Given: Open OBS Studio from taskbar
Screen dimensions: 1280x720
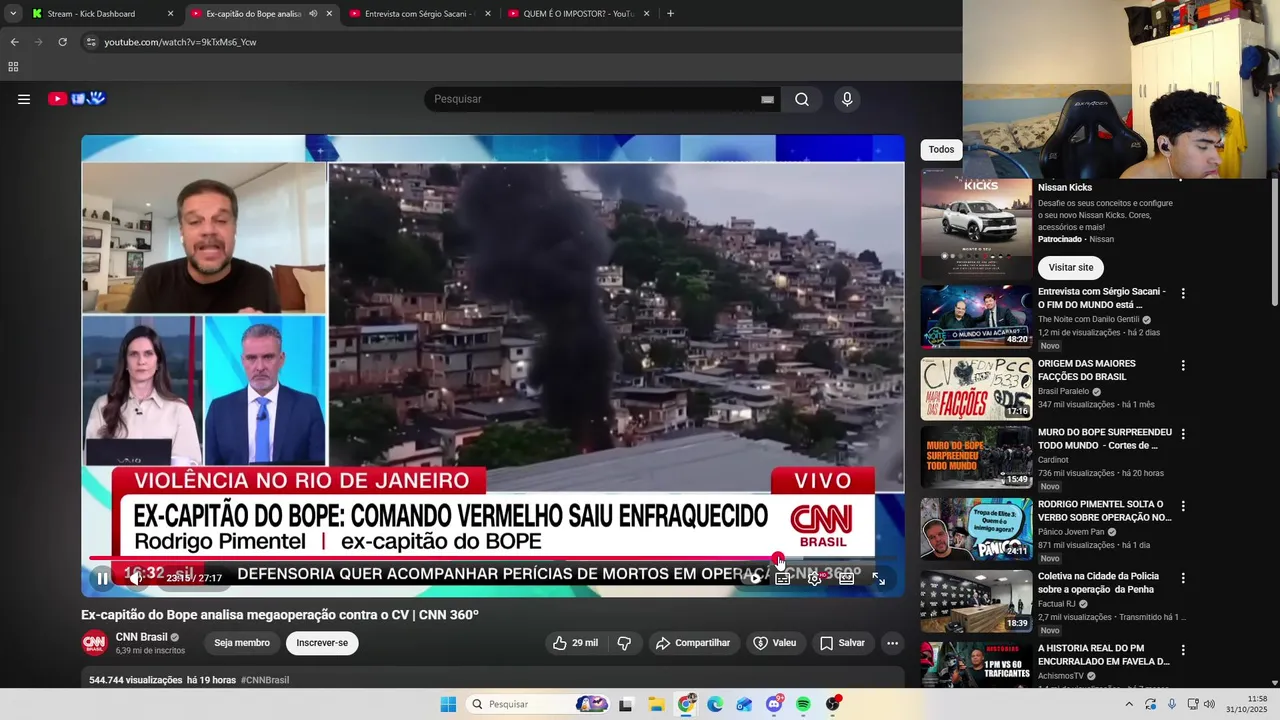Looking at the screenshot, I should (833, 704).
